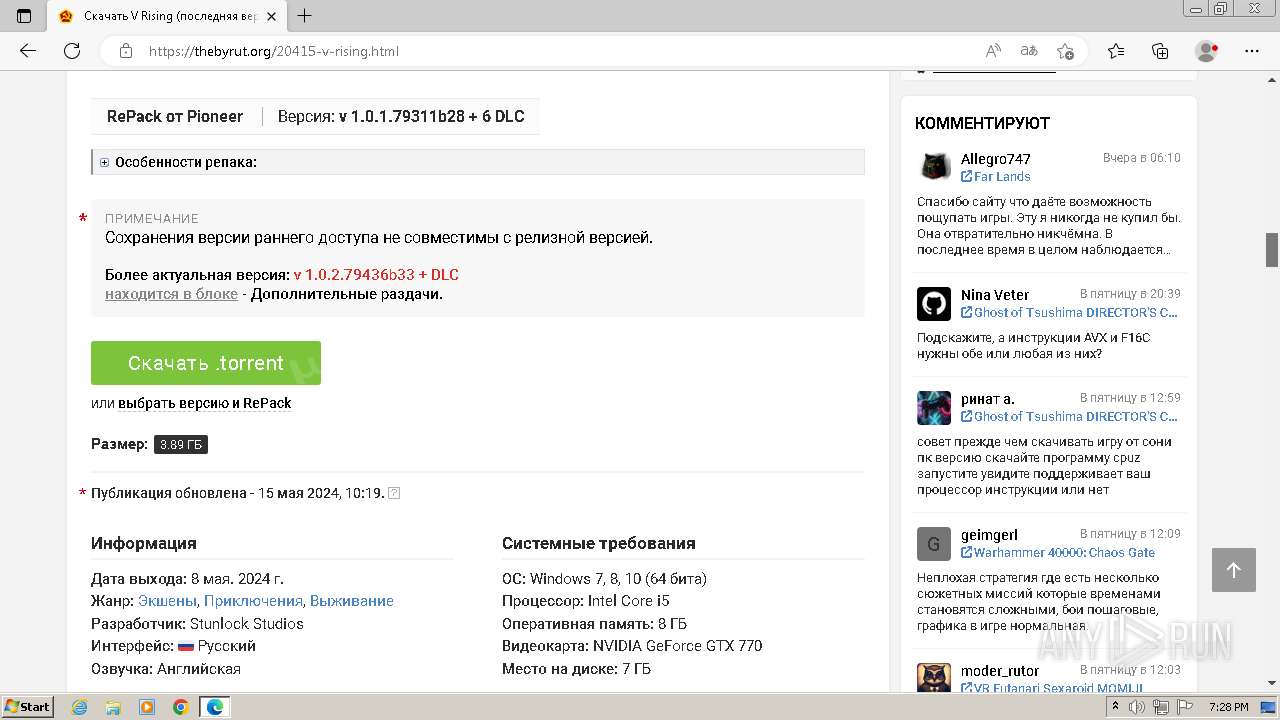The height and width of the screenshot is (720, 1280).
Task: Click moder_rutor user avatar
Action: 934,677
